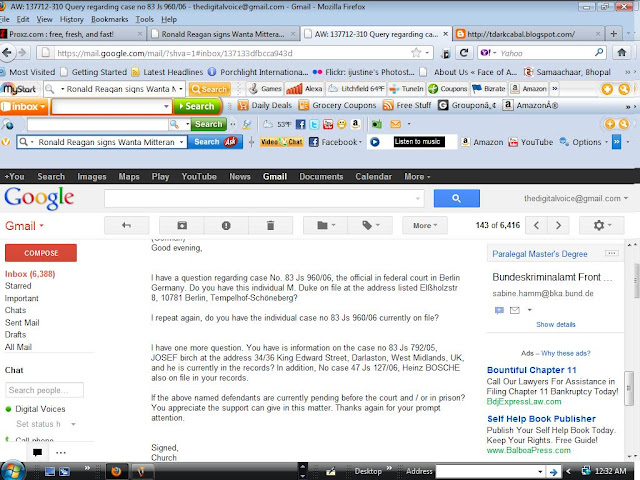Click Calendar in Google bar
This screenshot has width=640, height=480.
pos(373,177)
